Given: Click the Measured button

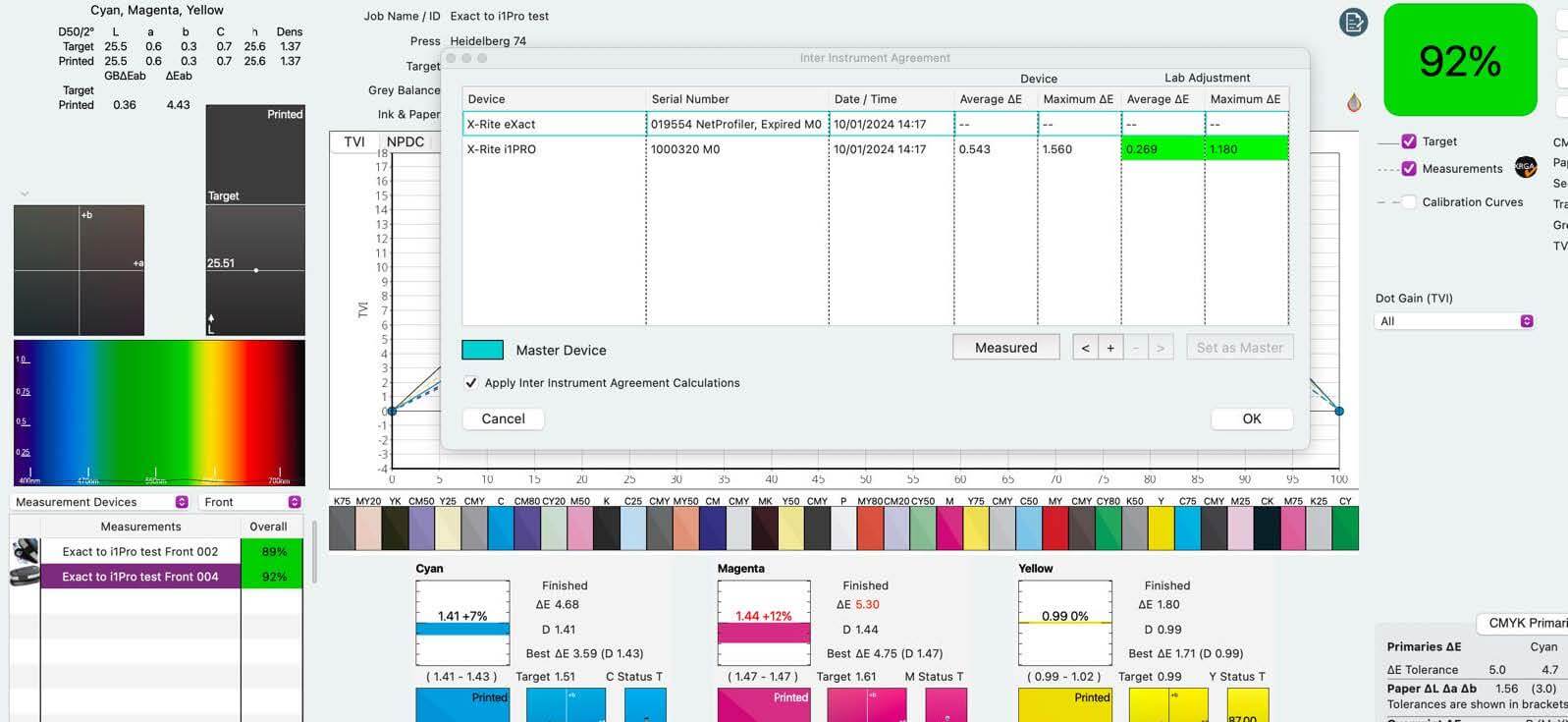Looking at the screenshot, I should [x=1006, y=348].
